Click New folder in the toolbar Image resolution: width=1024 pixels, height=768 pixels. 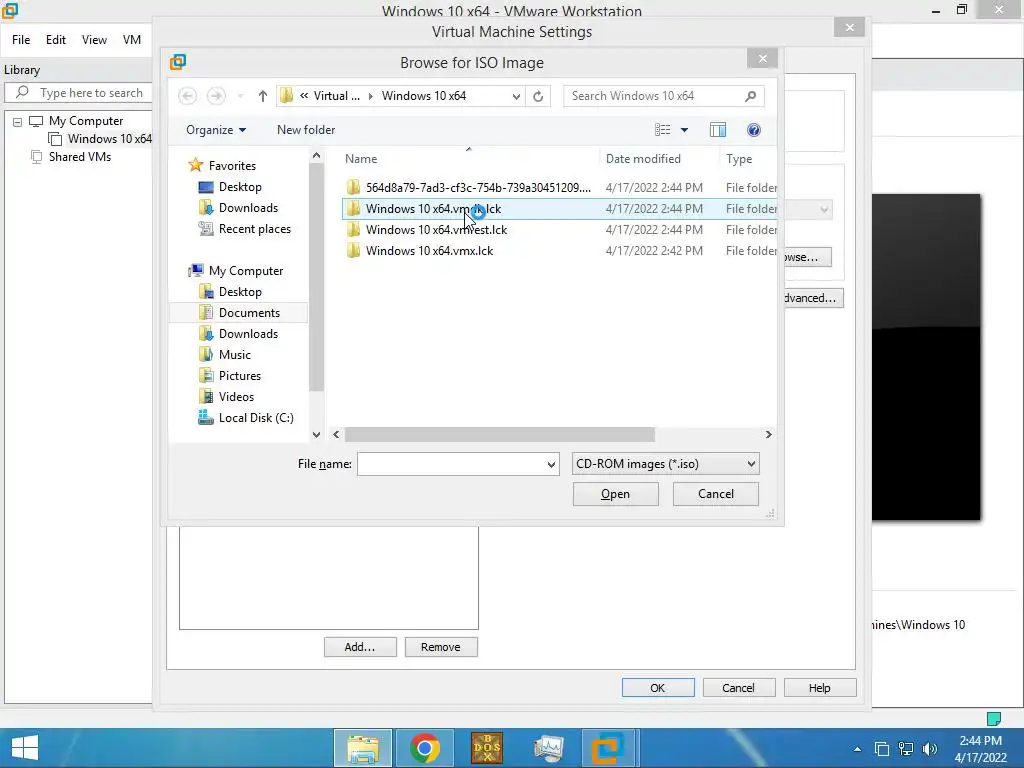pyautogui.click(x=306, y=130)
